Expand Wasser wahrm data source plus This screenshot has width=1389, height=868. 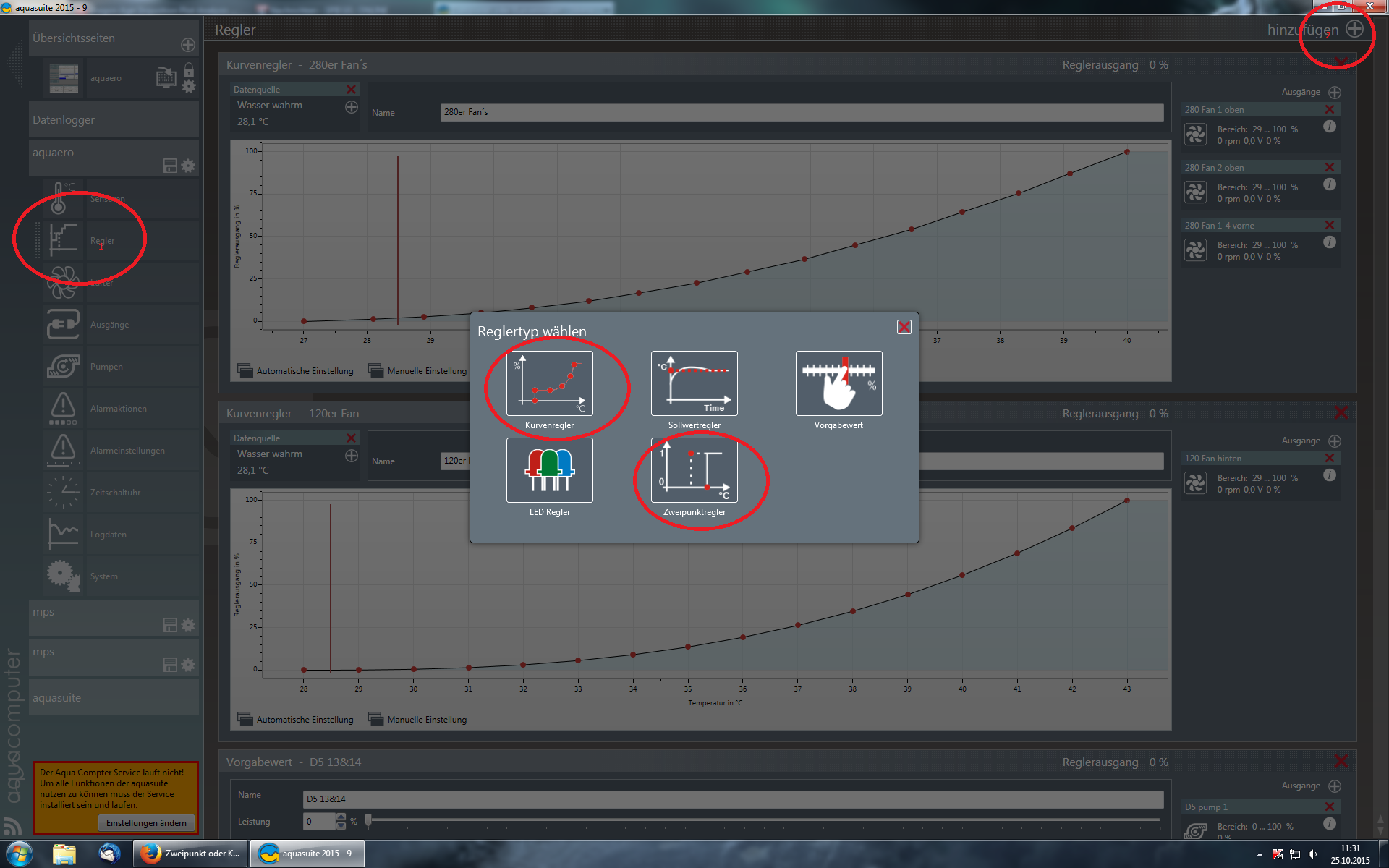352,107
